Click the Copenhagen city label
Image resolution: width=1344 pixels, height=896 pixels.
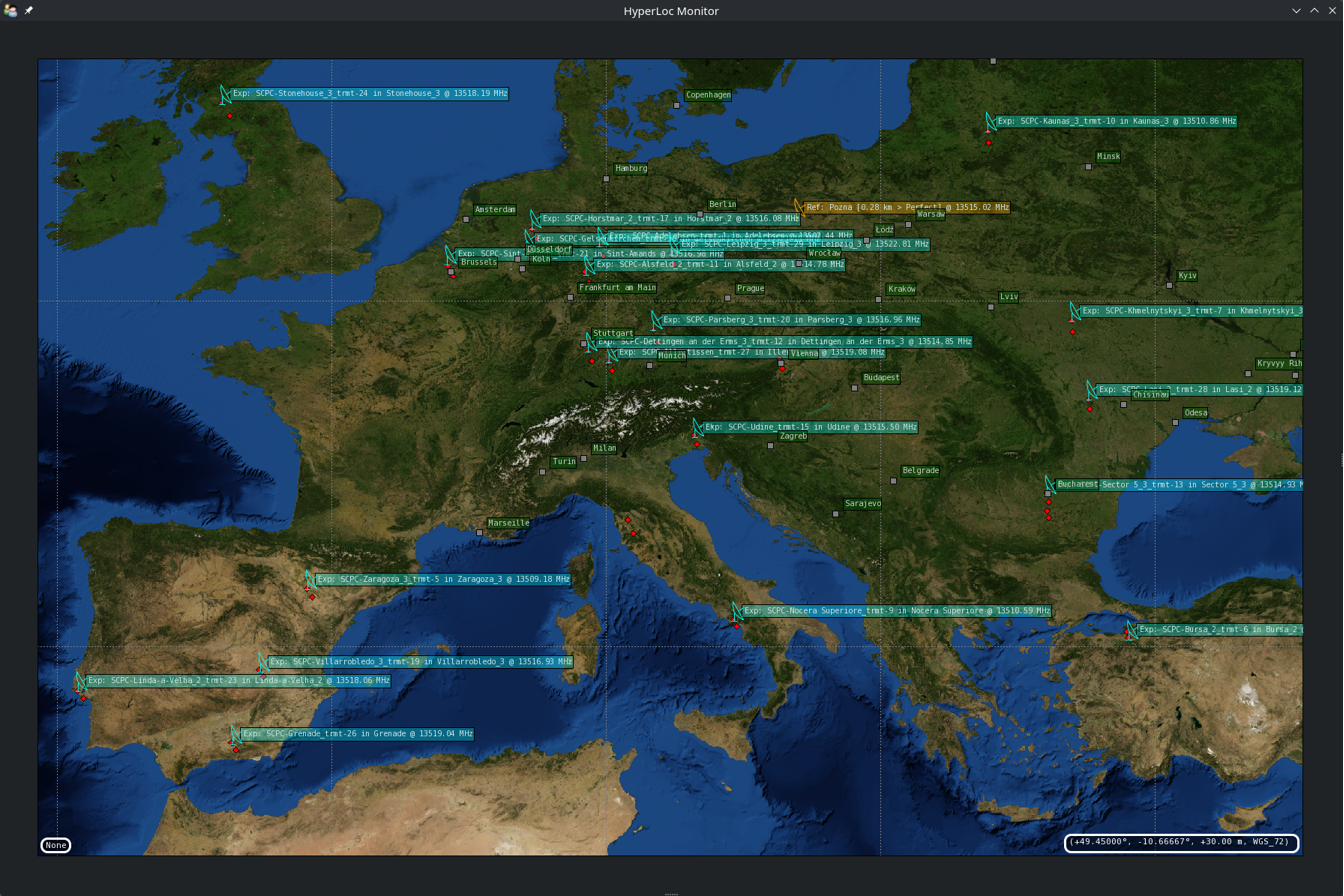[708, 95]
